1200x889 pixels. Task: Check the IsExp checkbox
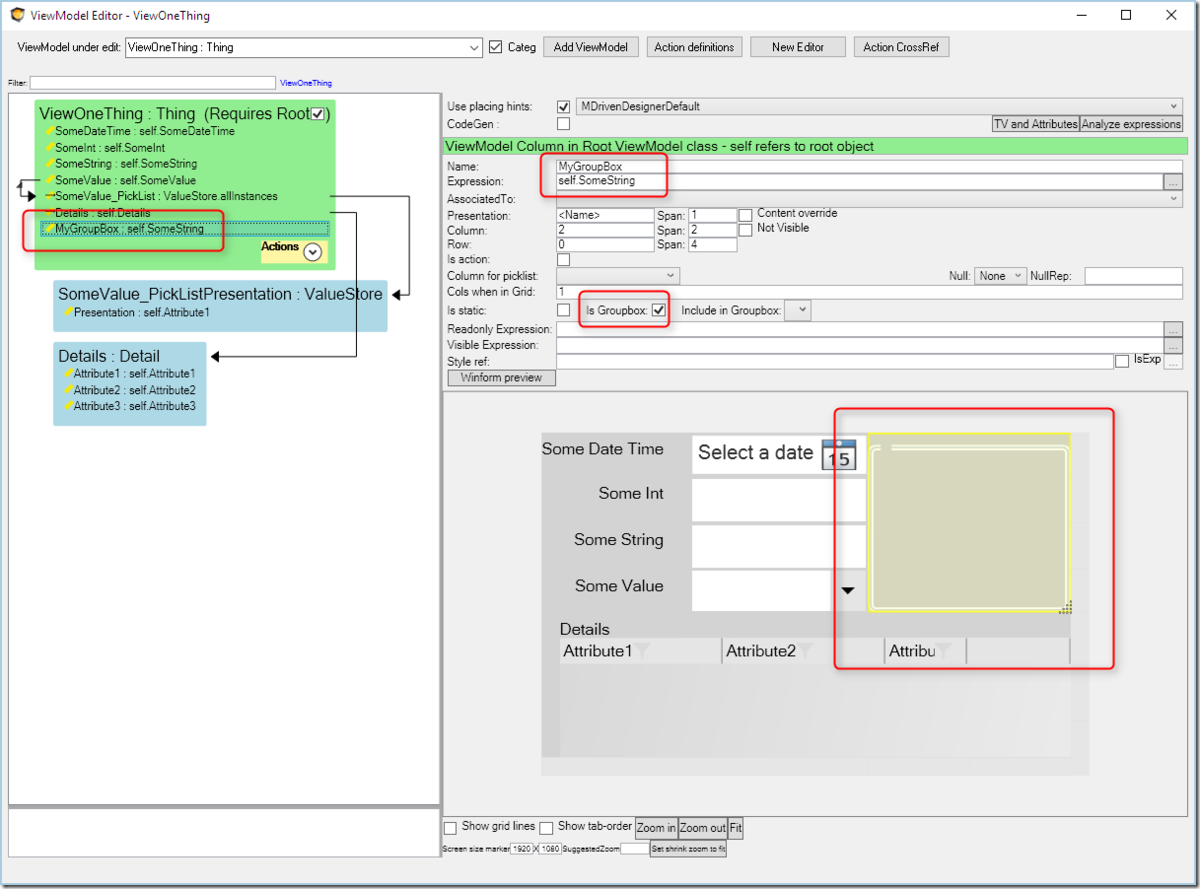point(1122,360)
